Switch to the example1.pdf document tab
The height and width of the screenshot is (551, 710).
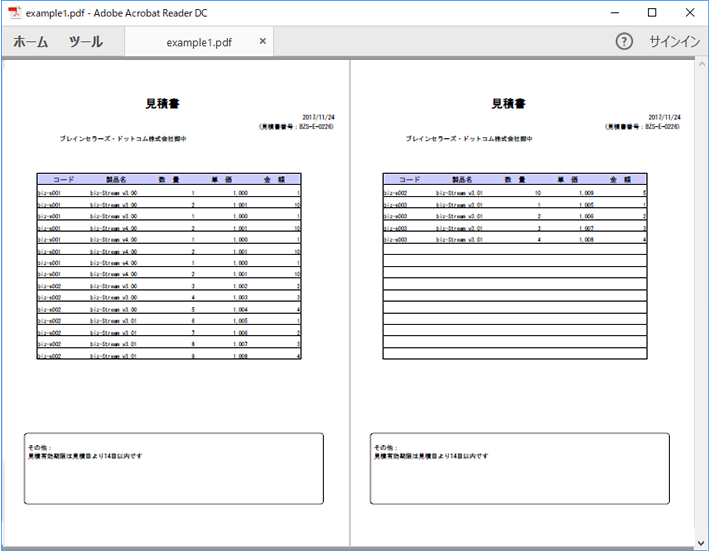pyautogui.click(x=199, y=42)
